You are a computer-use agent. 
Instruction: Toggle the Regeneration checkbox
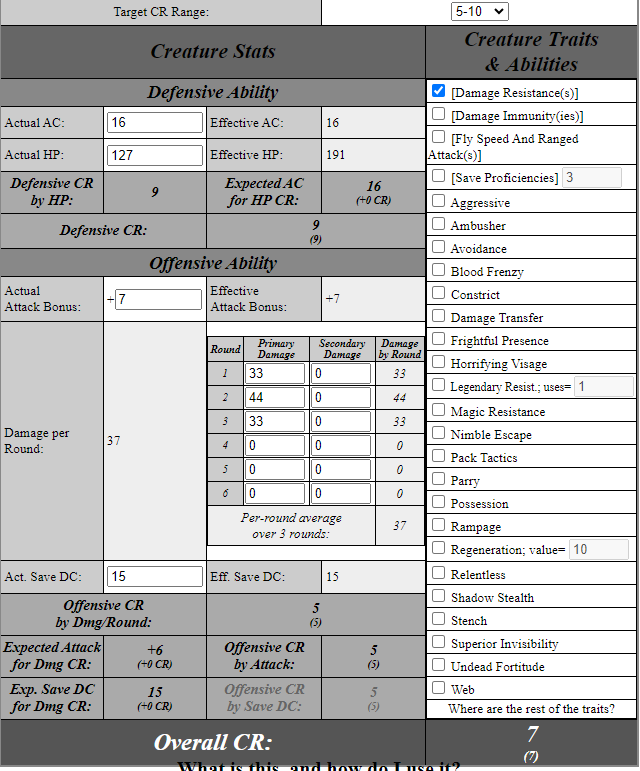click(438, 548)
